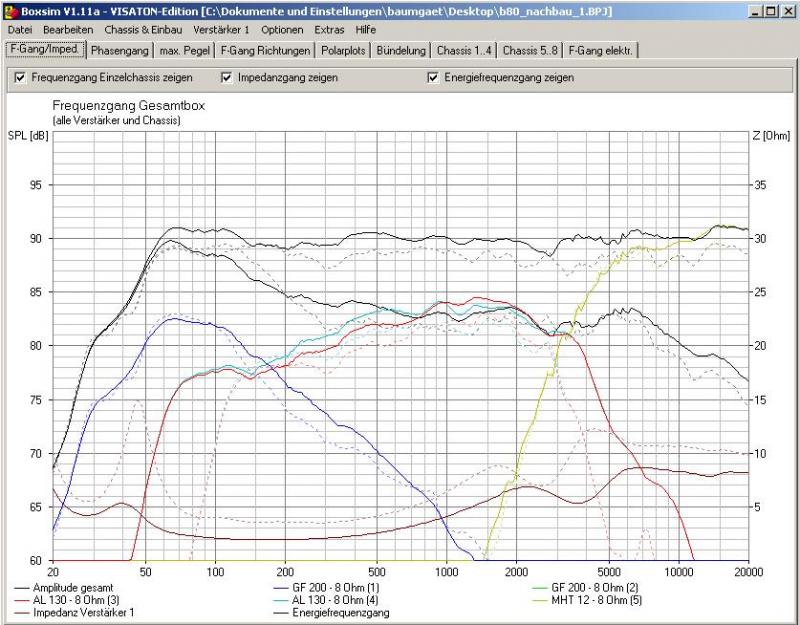Click the 95 dB axis value
Viewport: 800px width, 625px height.
click(35, 185)
